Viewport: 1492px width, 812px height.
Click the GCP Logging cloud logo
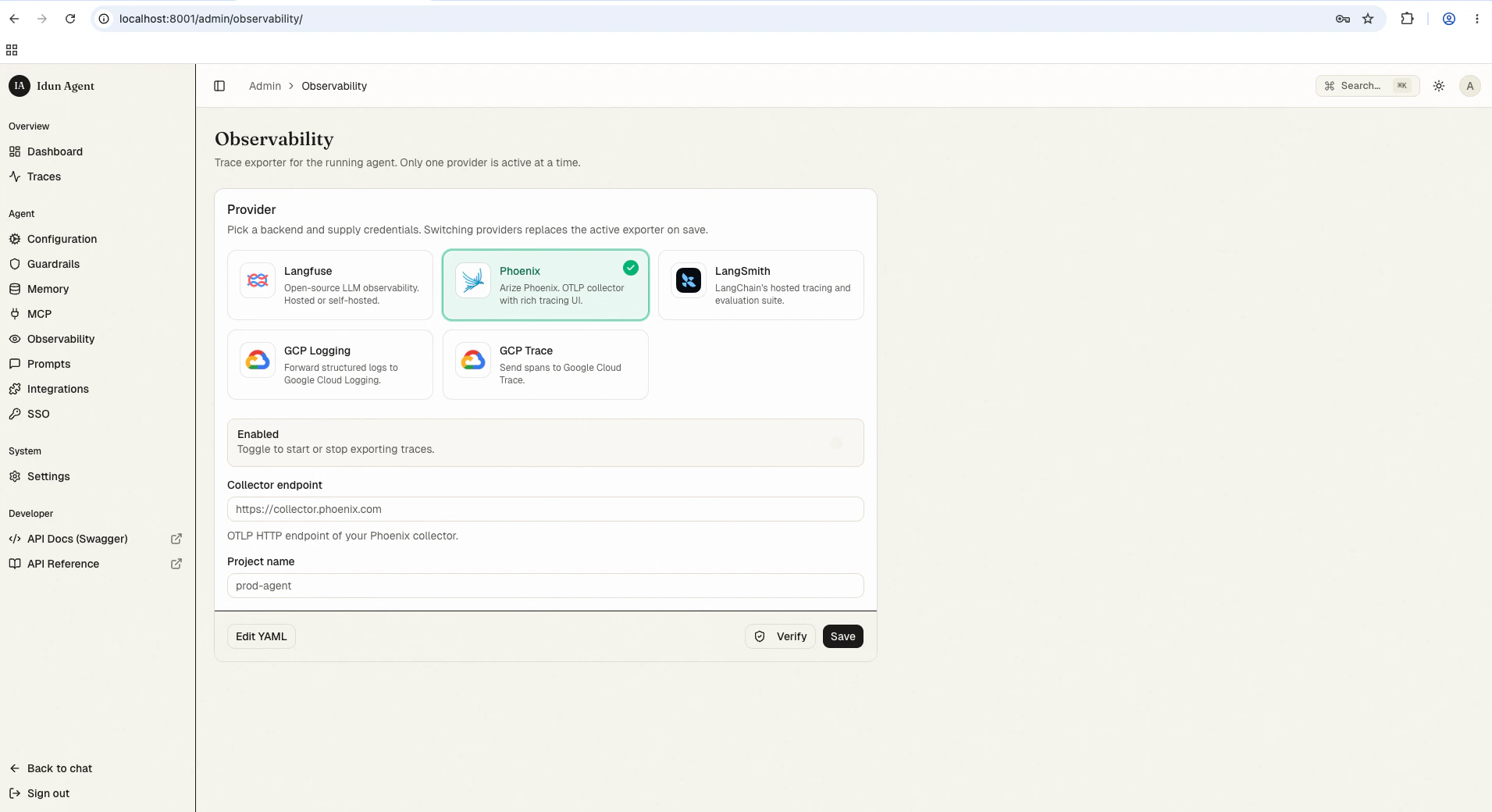click(258, 360)
